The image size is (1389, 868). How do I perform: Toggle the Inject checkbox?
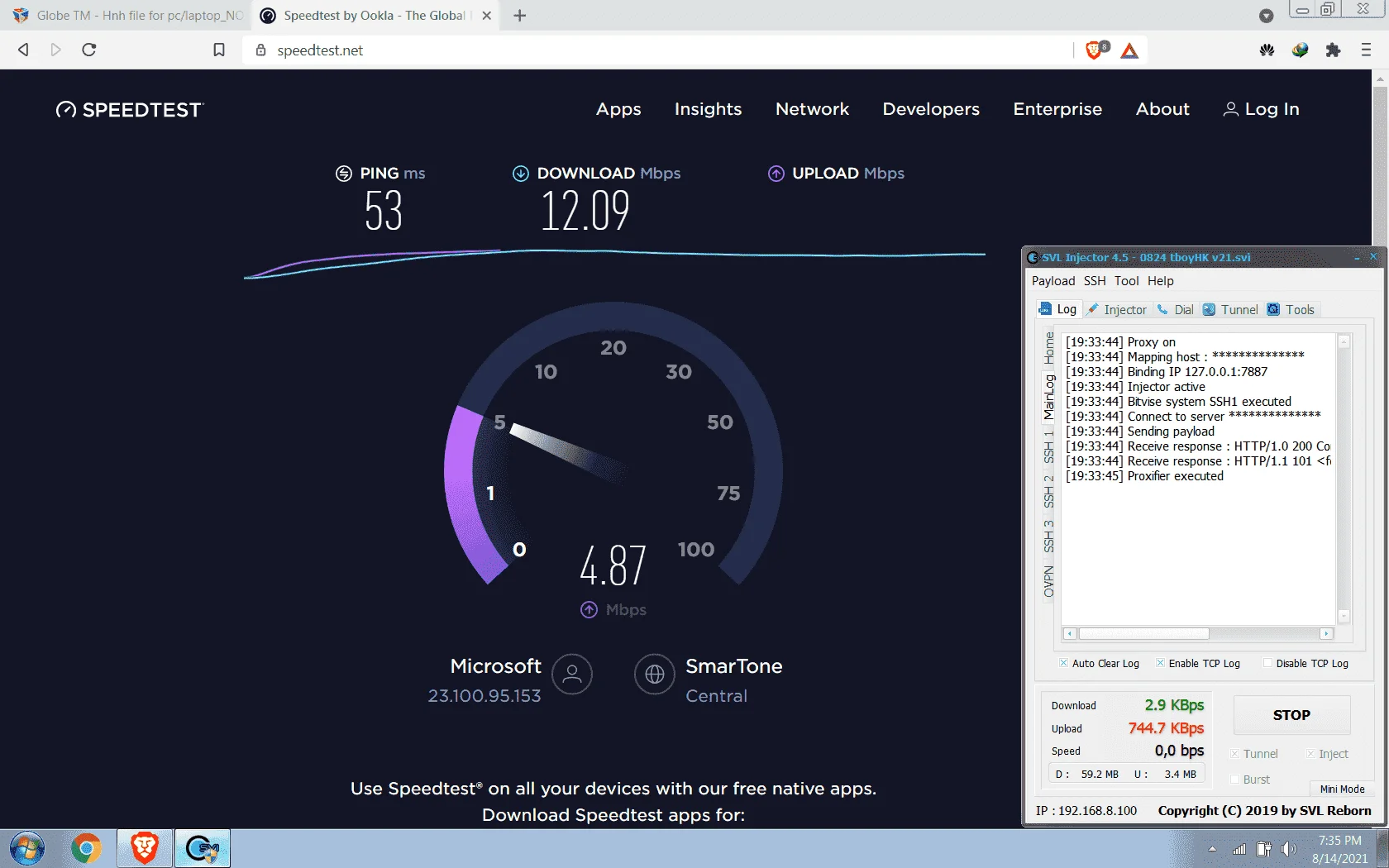[1310, 754]
